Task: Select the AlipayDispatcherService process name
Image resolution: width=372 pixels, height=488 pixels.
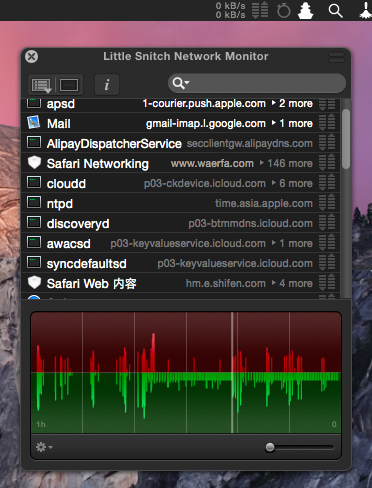Action: point(114,144)
